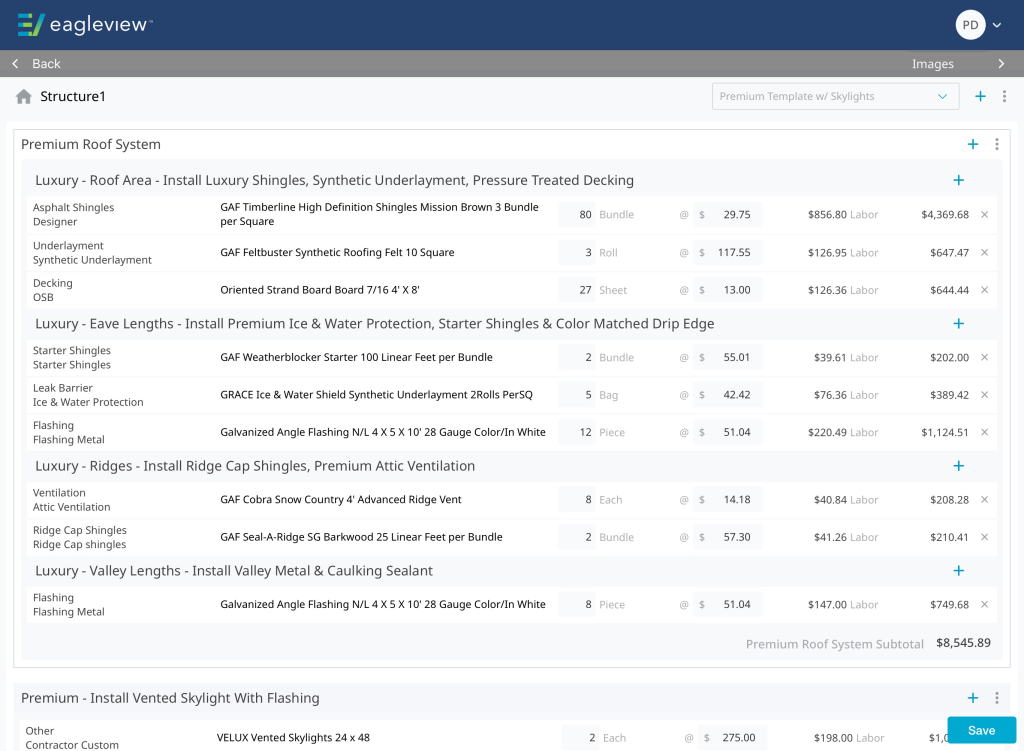Edit quantity 8 for Valley Flashing
The image size is (1024, 751).
pos(577,604)
